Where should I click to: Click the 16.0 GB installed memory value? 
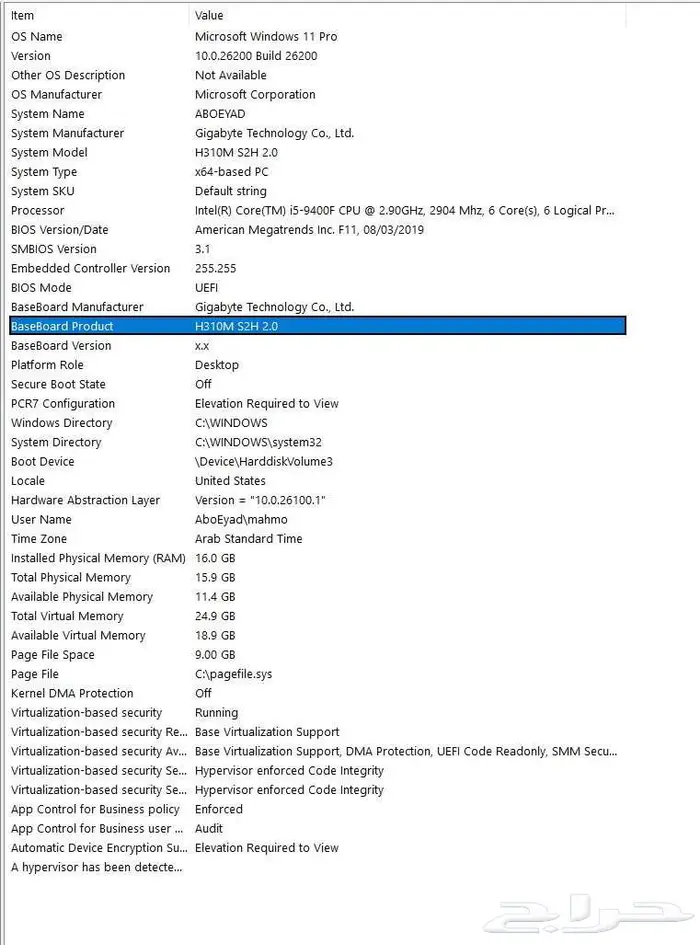pos(215,558)
